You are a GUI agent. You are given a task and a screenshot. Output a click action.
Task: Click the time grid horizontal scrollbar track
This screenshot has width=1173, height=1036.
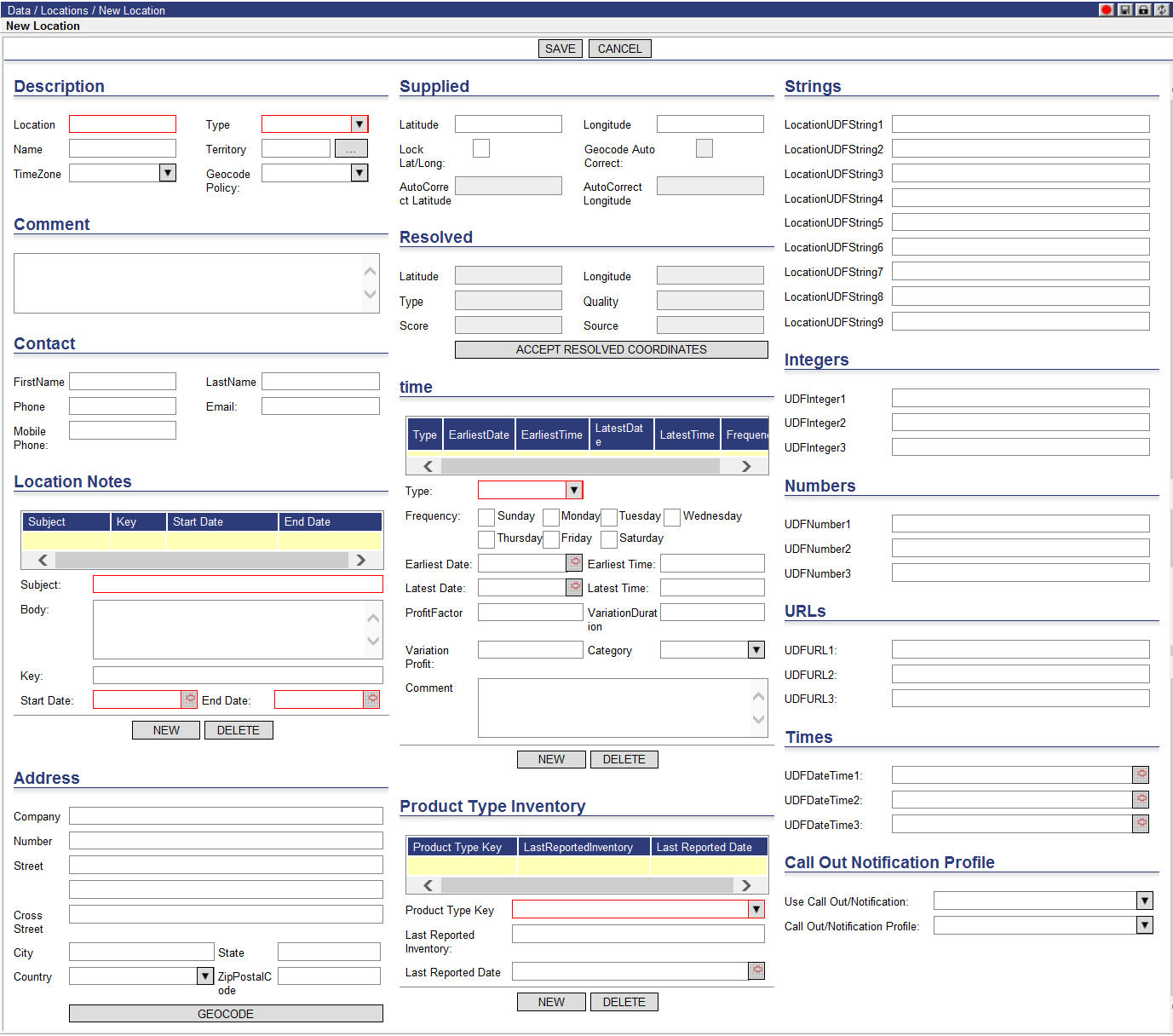pyautogui.click(x=580, y=466)
